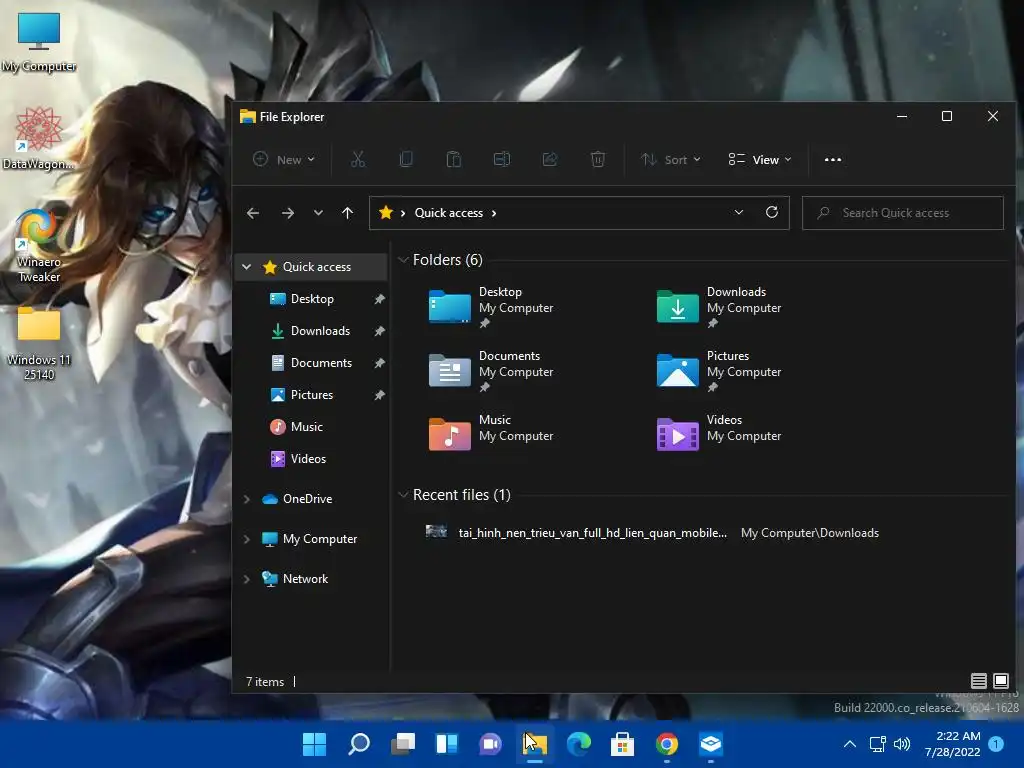
Task: Select Documents in navigation pane
Action: (321, 363)
